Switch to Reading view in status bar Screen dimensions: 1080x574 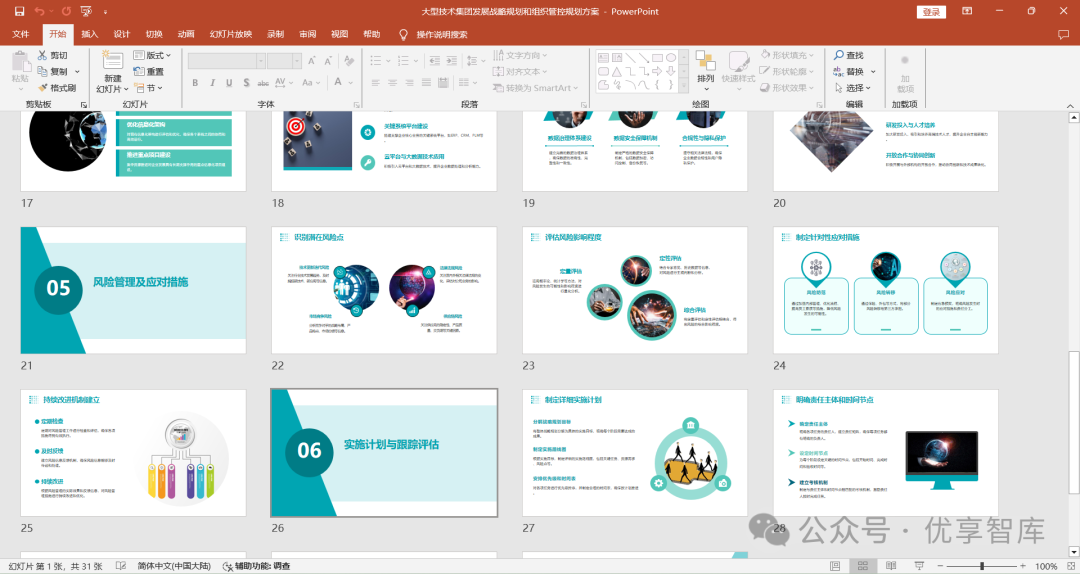(x=891, y=566)
